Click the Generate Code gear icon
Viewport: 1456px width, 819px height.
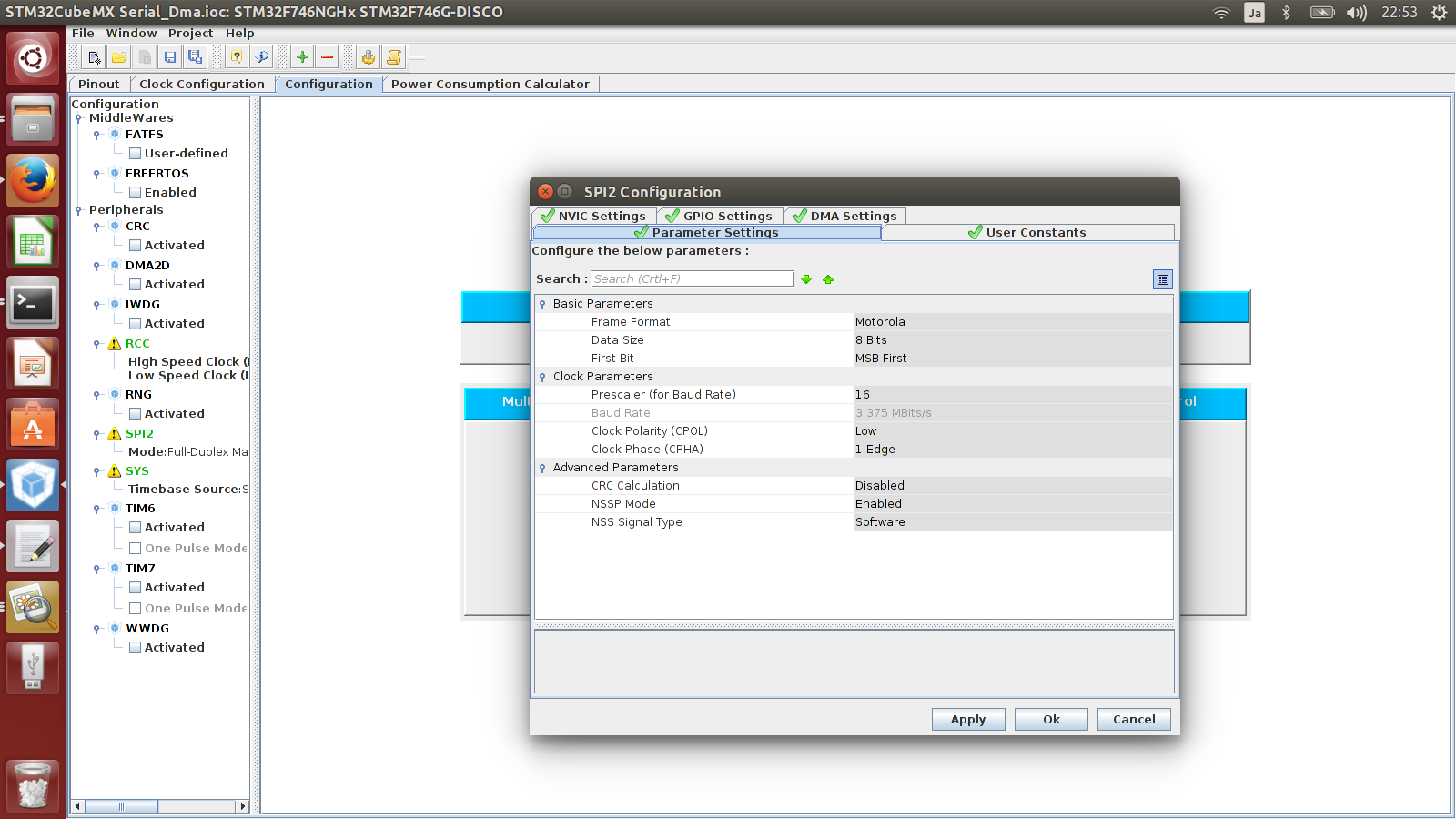click(x=368, y=57)
